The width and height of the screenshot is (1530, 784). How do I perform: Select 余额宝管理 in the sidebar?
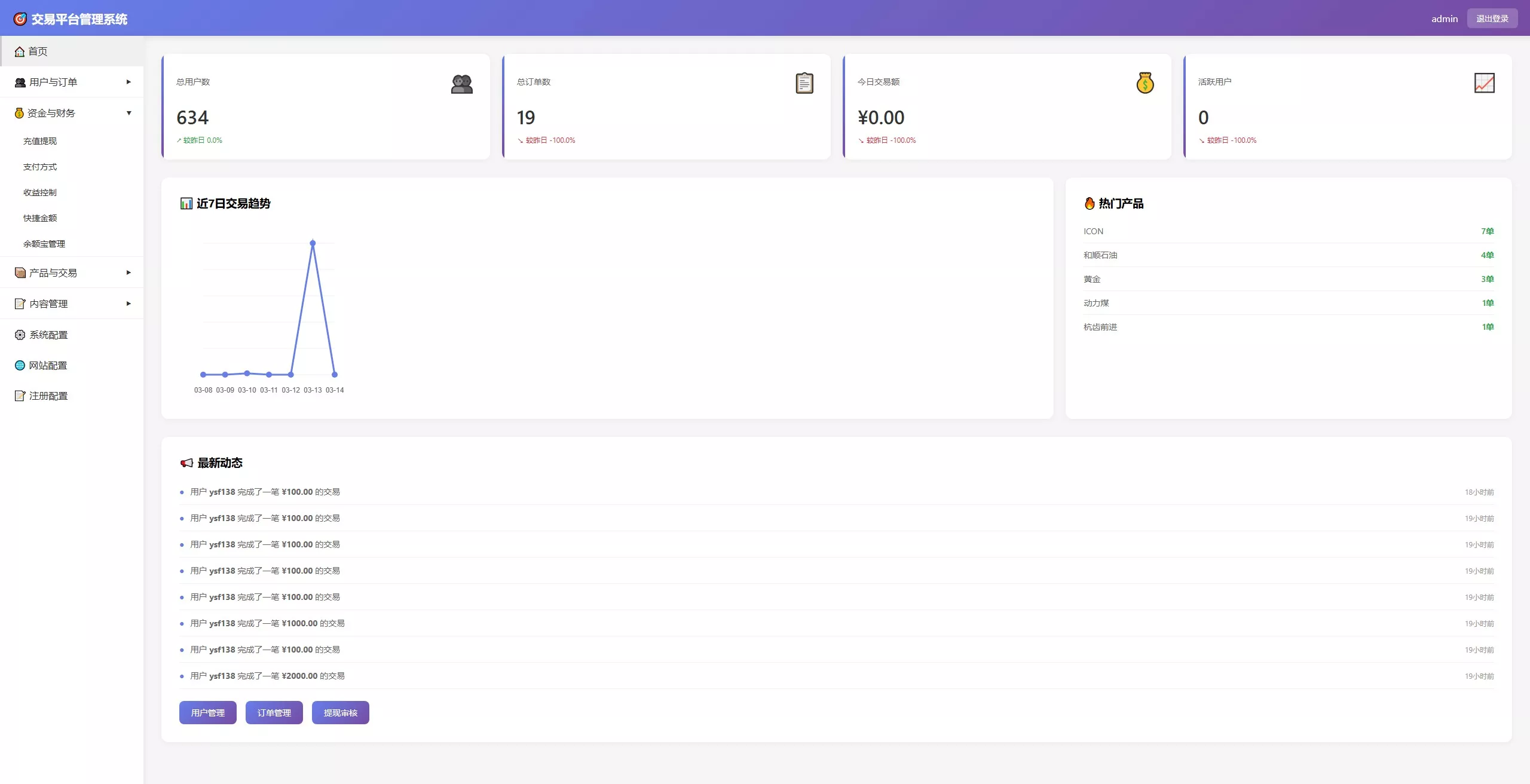click(x=44, y=244)
